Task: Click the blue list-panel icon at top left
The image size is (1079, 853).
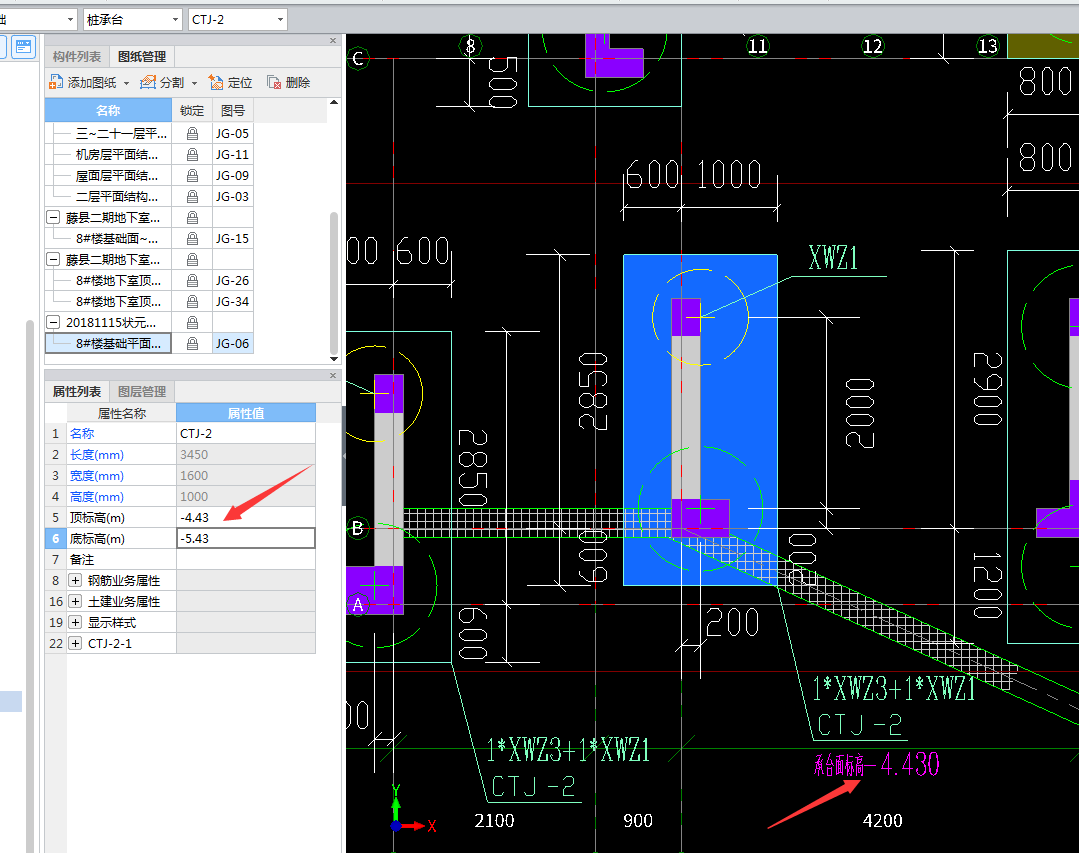Action: pos(24,47)
